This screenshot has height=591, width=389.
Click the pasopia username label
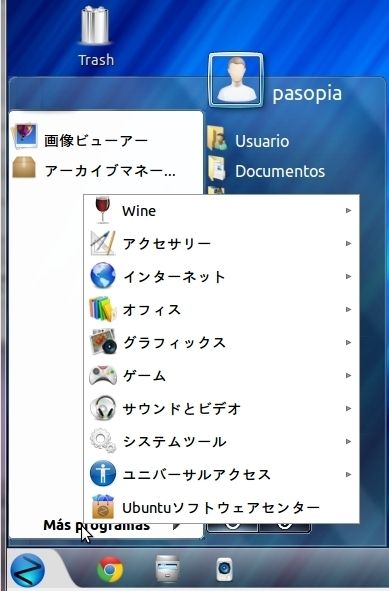307,94
